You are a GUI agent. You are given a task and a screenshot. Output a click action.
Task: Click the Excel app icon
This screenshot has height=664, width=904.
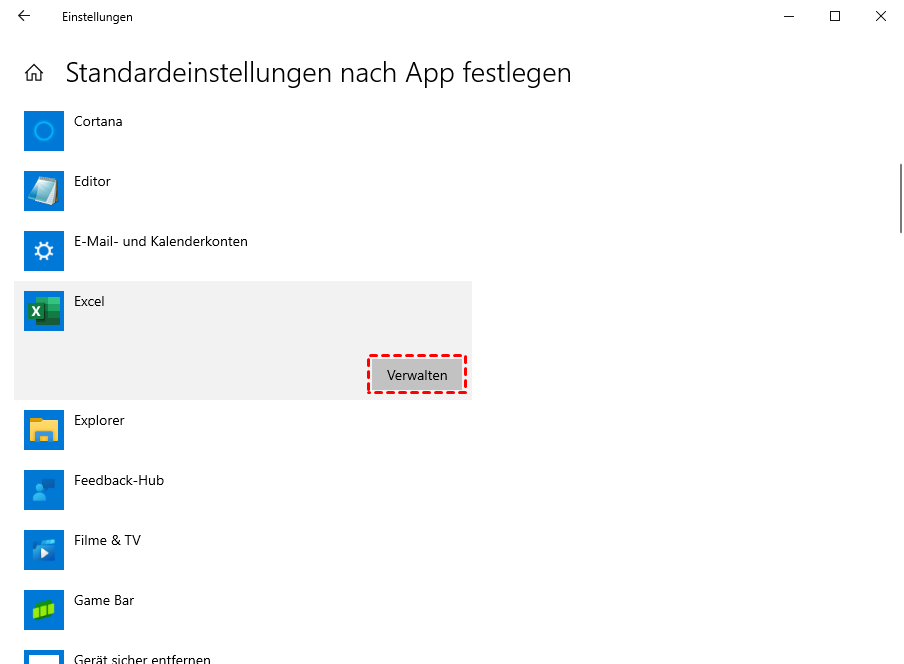[44, 311]
